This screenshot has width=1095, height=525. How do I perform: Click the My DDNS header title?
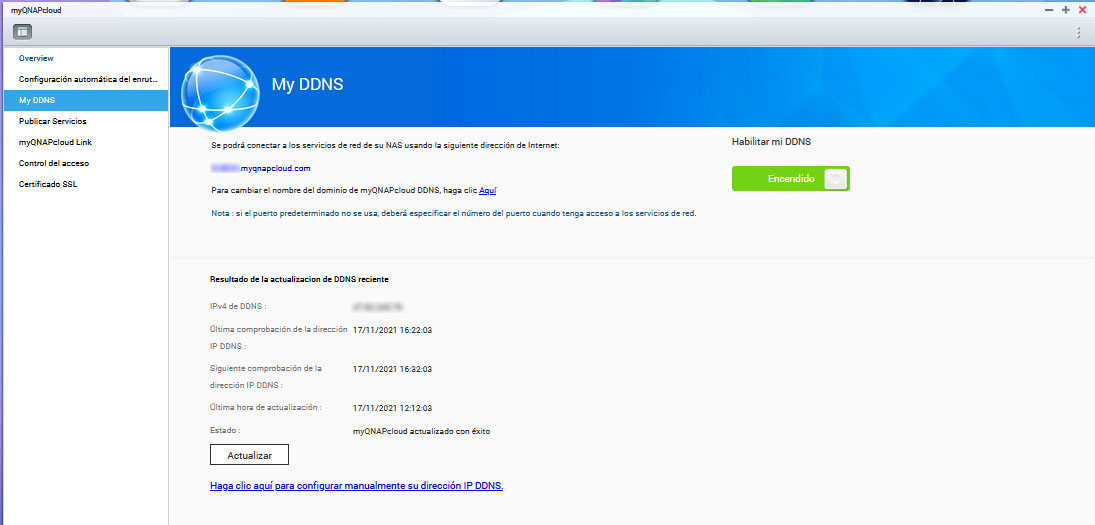(307, 85)
